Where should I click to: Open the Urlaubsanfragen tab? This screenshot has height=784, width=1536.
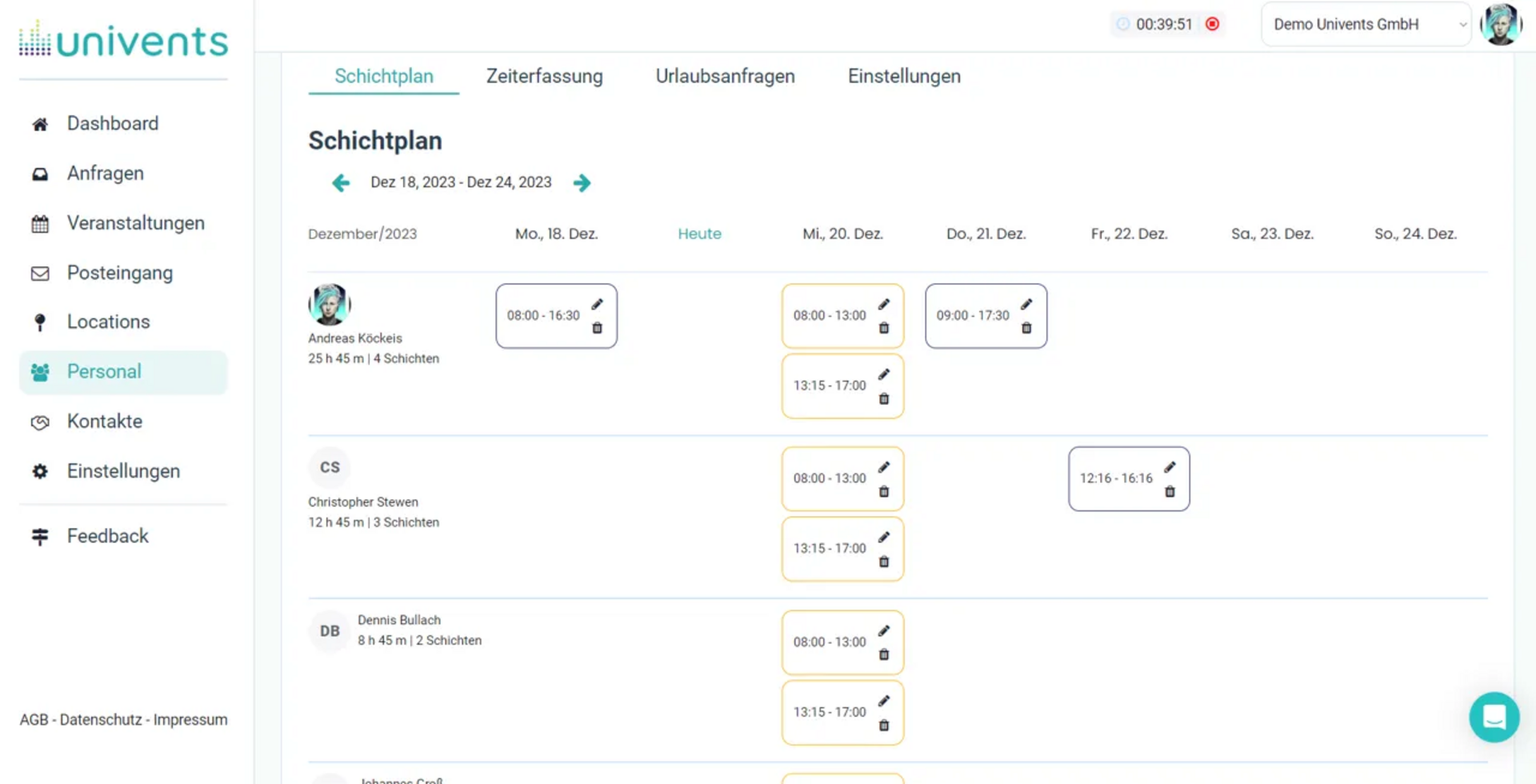[x=725, y=76]
